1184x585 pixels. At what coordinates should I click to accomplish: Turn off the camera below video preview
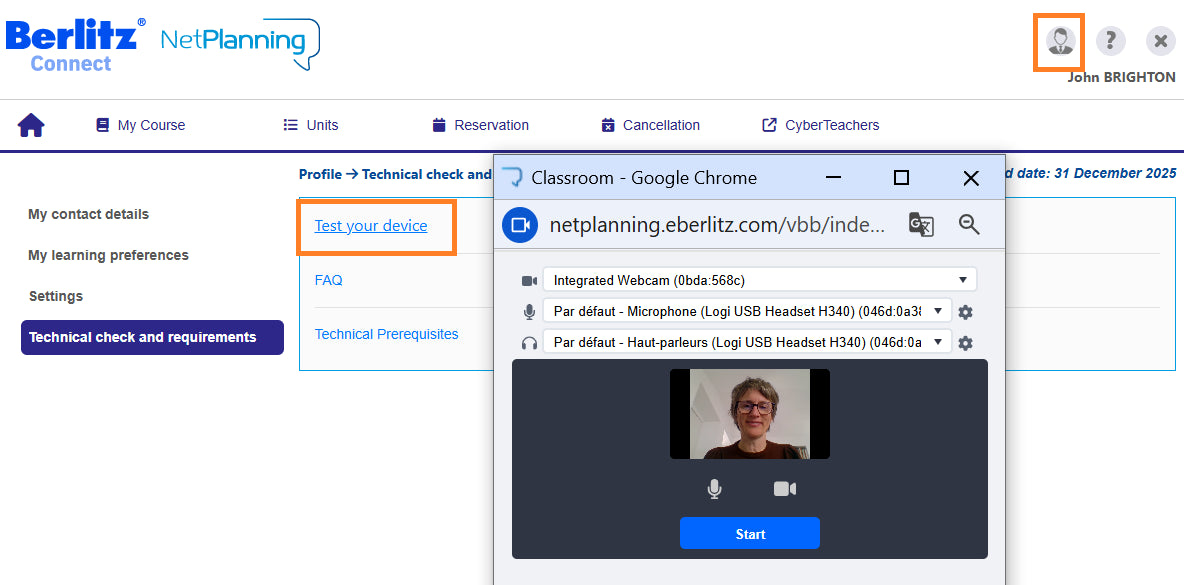(785, 489)
